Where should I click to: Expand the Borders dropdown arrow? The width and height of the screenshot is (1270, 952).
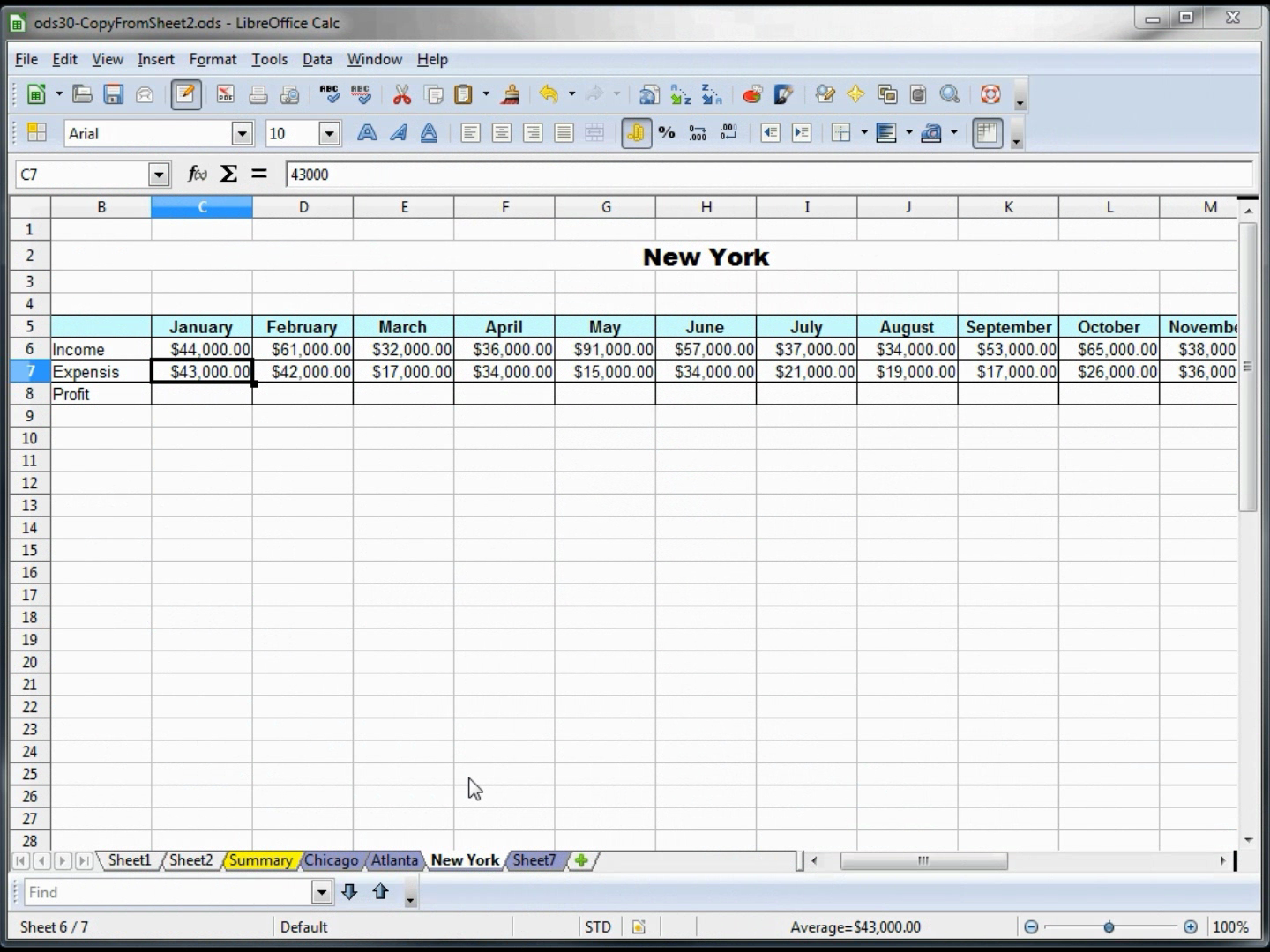[x=863, y=133]
